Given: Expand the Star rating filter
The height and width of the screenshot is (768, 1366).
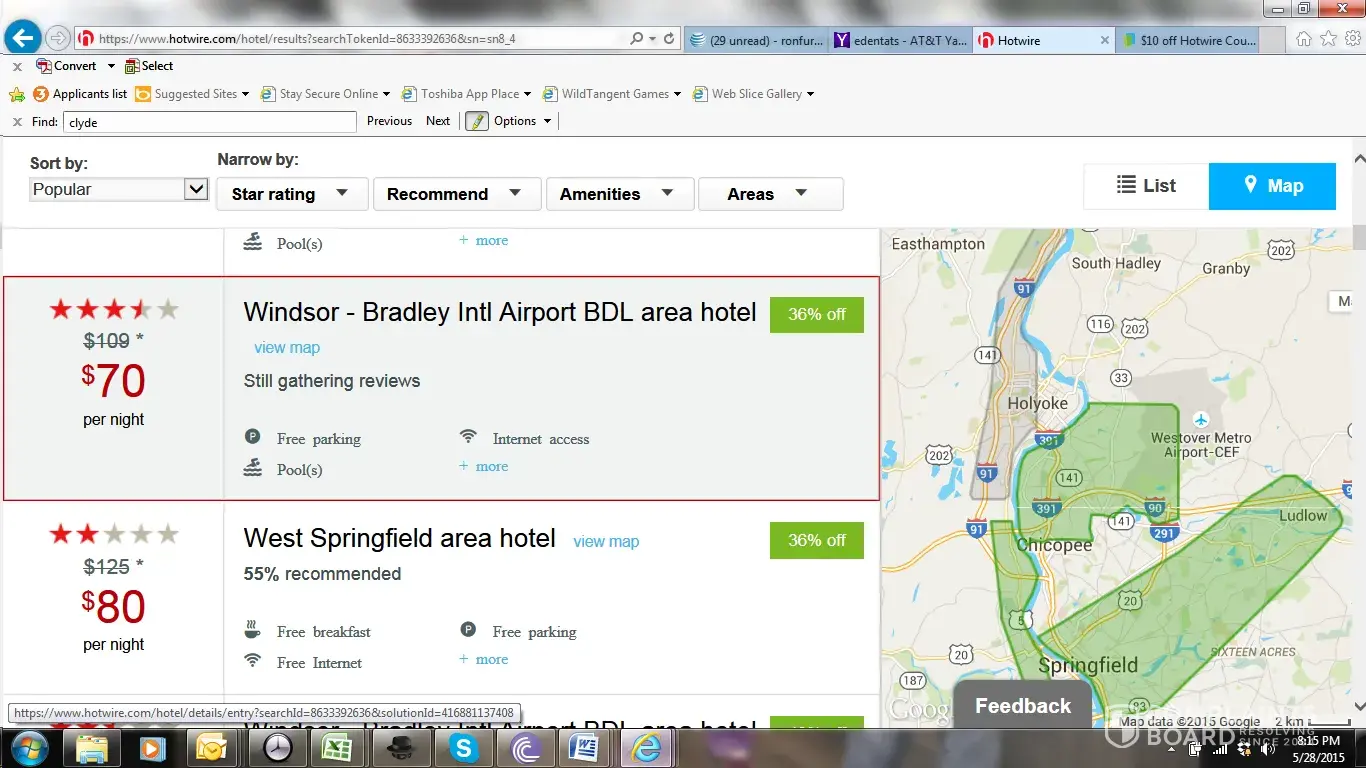Looking at the screenshot, I should [291, 194].
